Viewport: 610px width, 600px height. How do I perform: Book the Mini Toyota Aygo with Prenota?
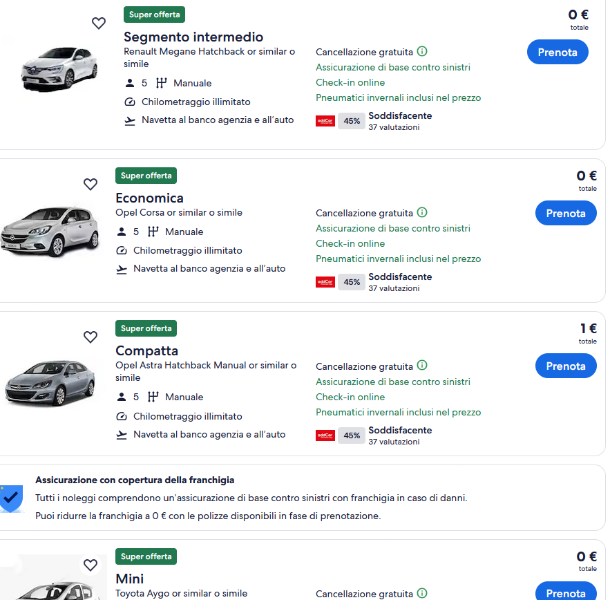coord(566,591)
